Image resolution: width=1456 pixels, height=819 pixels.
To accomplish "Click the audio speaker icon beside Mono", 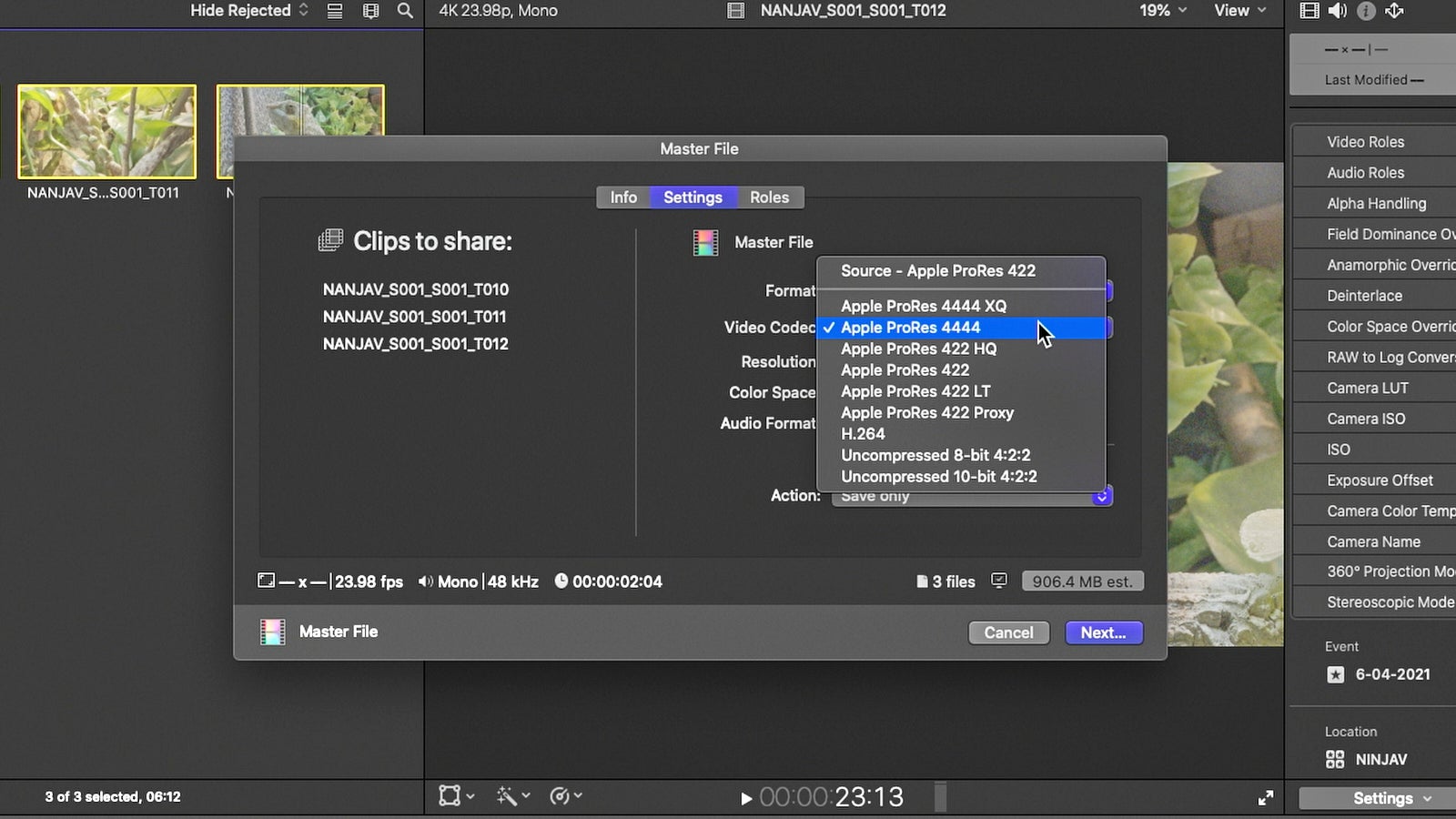I will [425, 581].
